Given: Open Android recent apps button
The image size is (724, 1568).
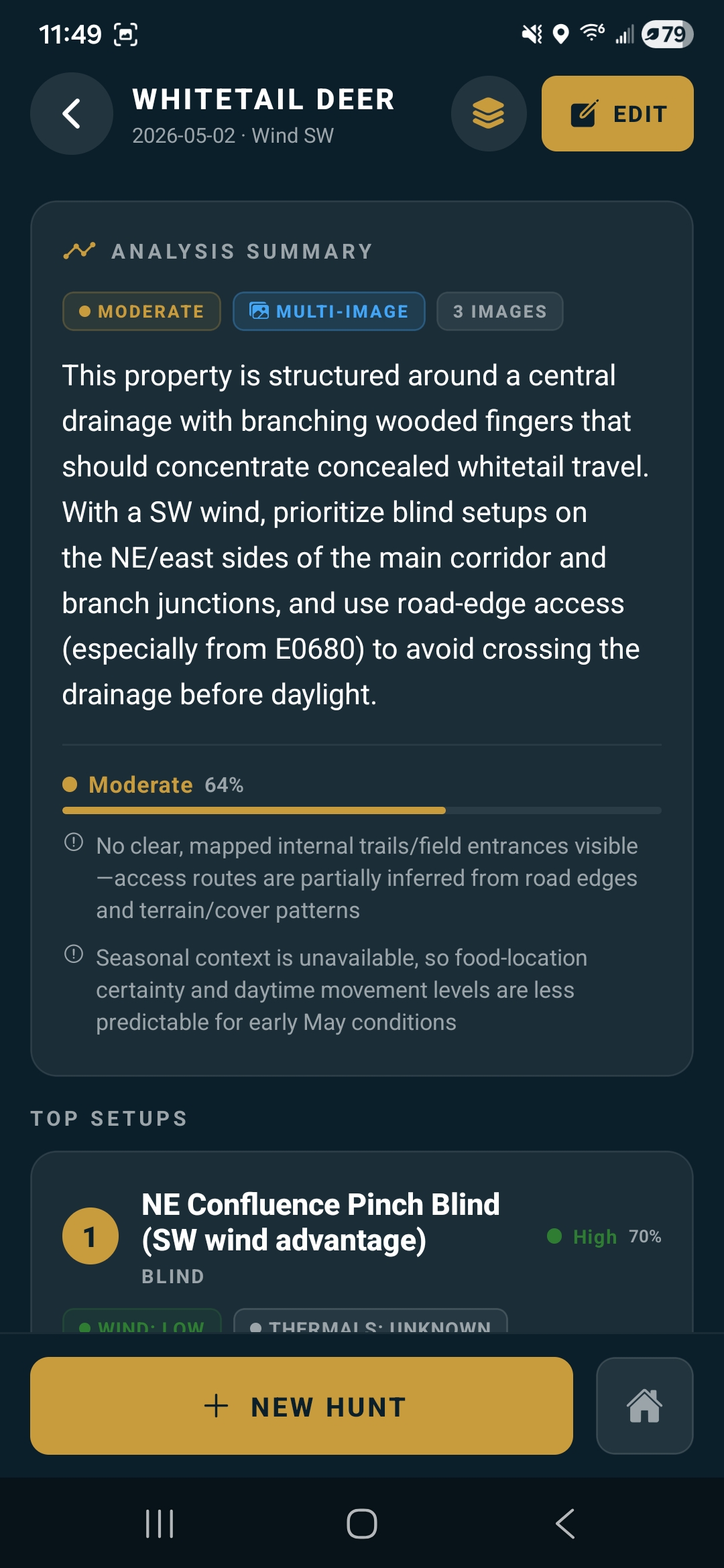Looking at the screenshot, I should [160, 1524].
